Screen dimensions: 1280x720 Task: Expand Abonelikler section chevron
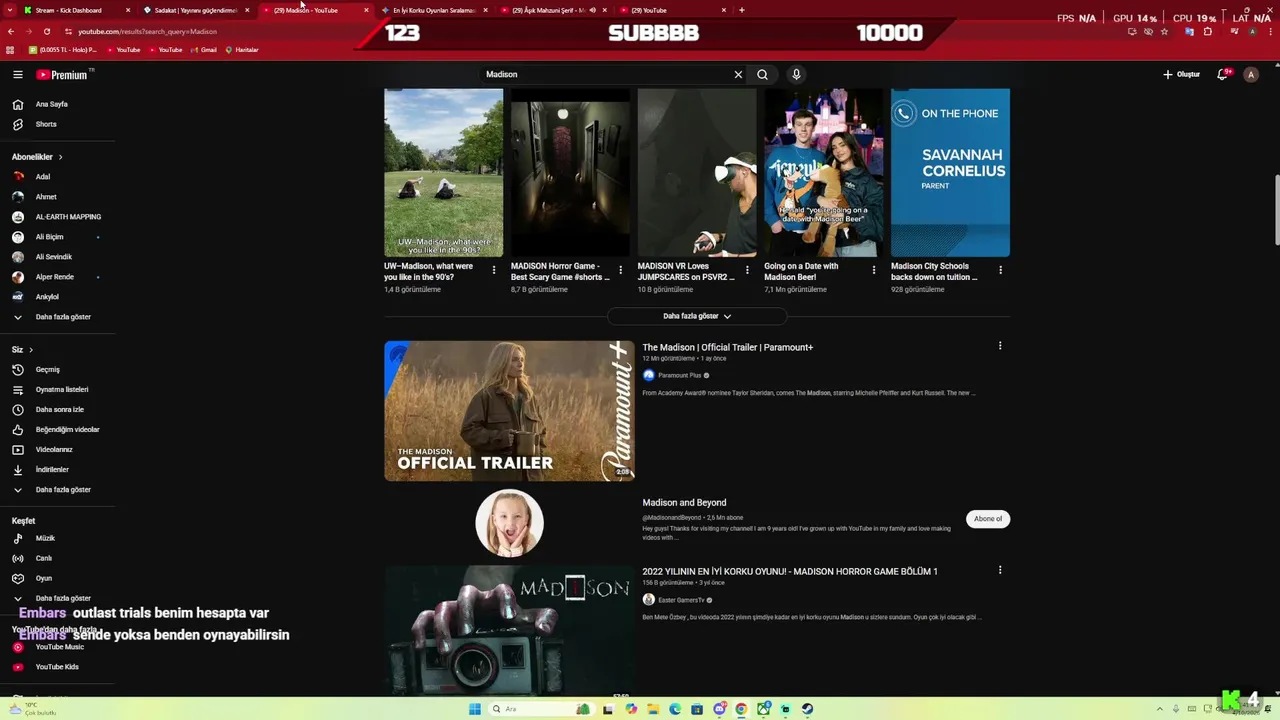point(60,157)
